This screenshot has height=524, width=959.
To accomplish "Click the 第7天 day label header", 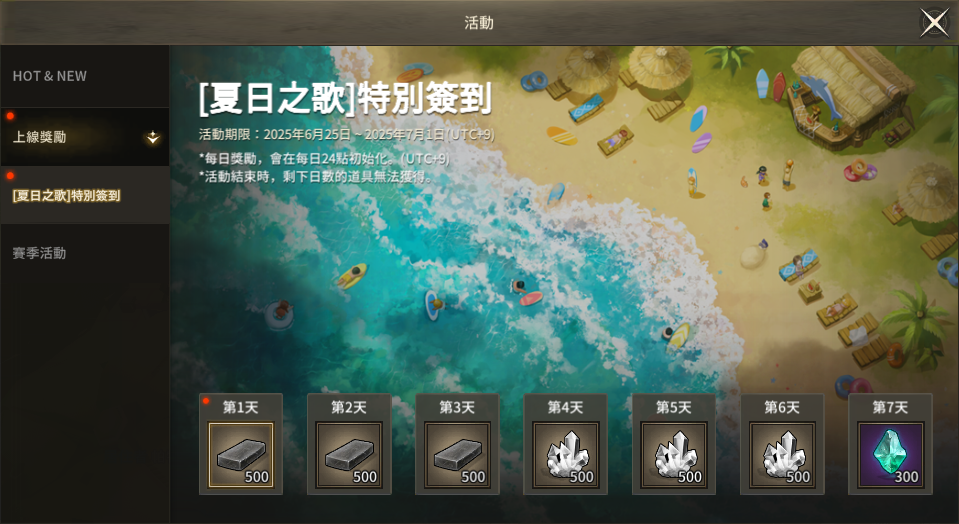I will tap(890, 407).
